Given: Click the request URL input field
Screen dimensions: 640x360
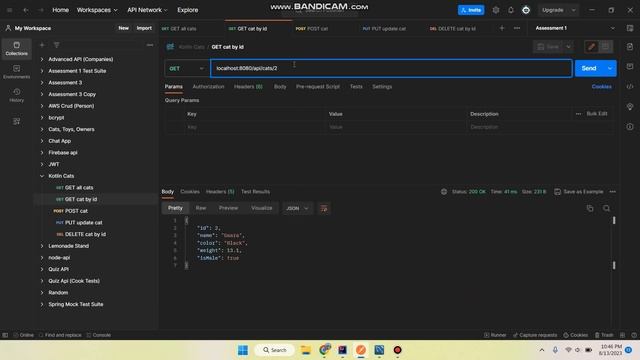Looking at the screenshot, I should (x=391, y=68).
